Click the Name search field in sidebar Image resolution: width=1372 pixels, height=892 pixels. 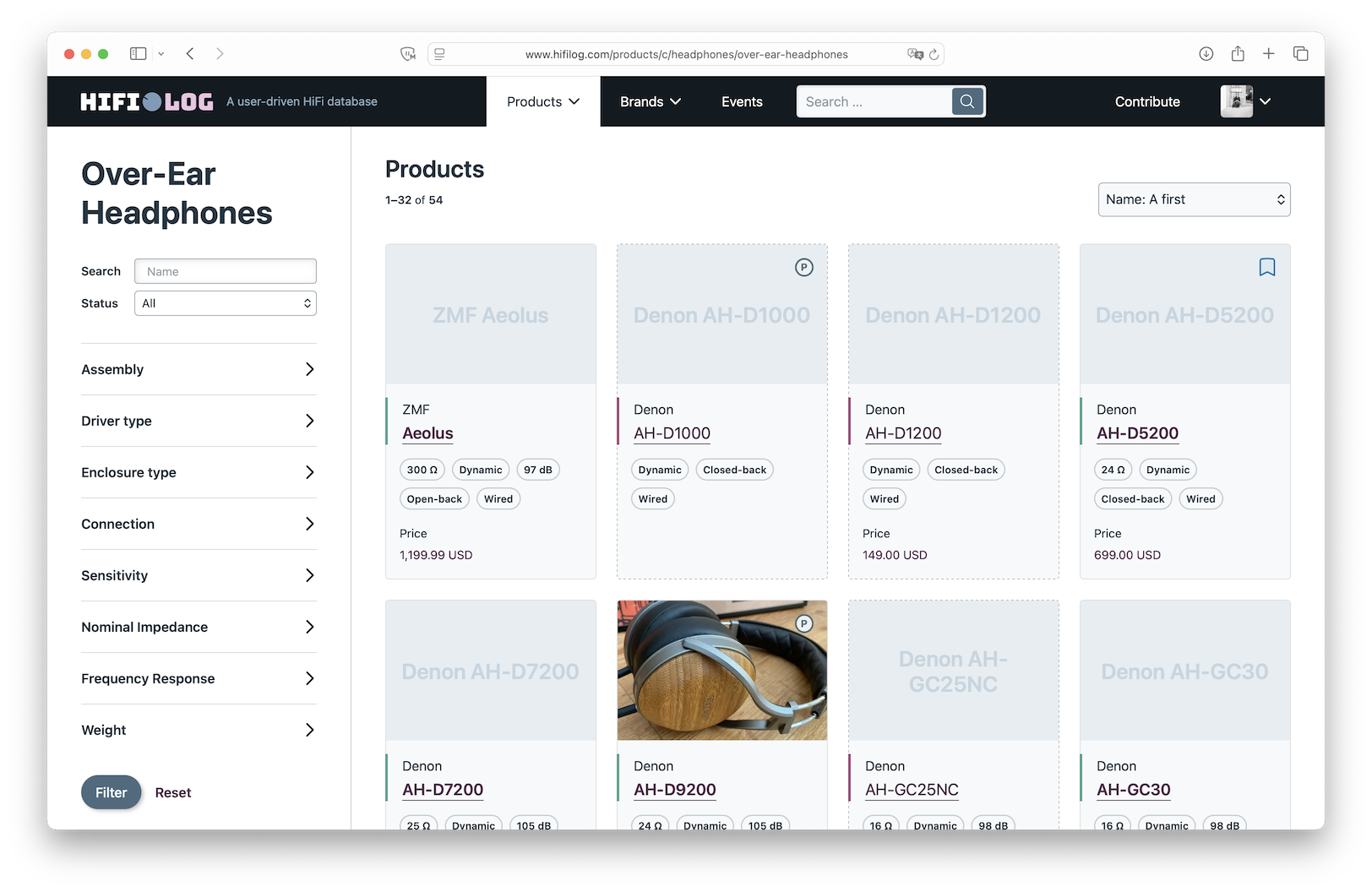[226, 271]
